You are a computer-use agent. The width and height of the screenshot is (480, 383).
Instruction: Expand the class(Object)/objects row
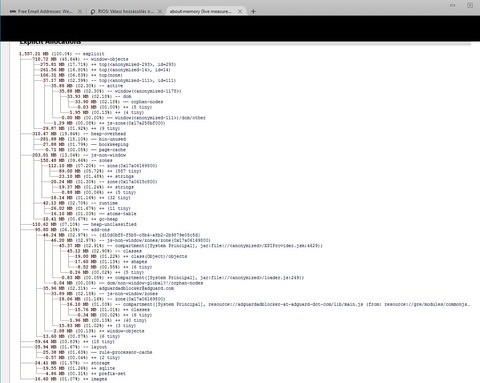point(131,256)
